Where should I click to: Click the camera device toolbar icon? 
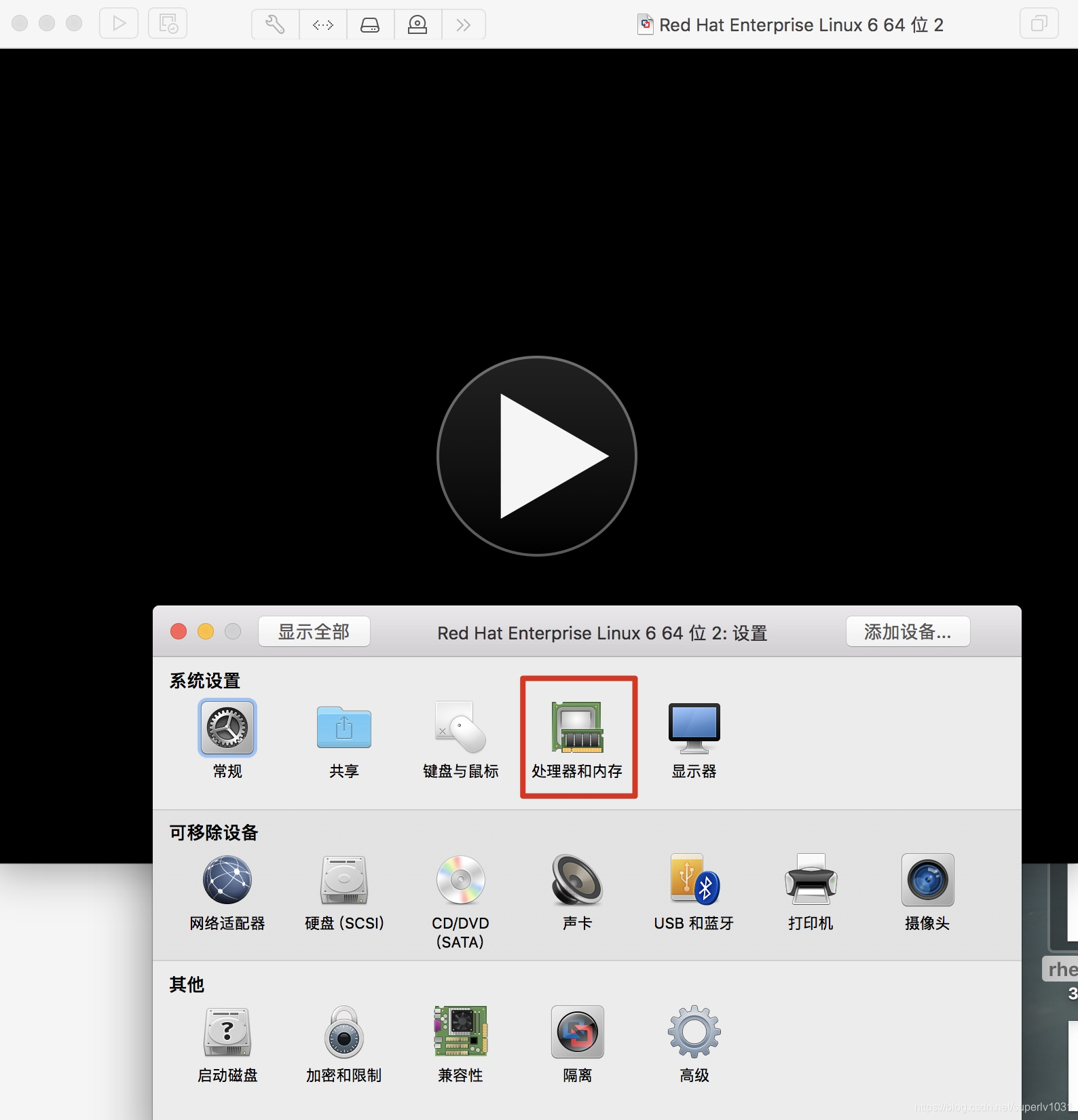pyautogui.click(x=417, y=24)
